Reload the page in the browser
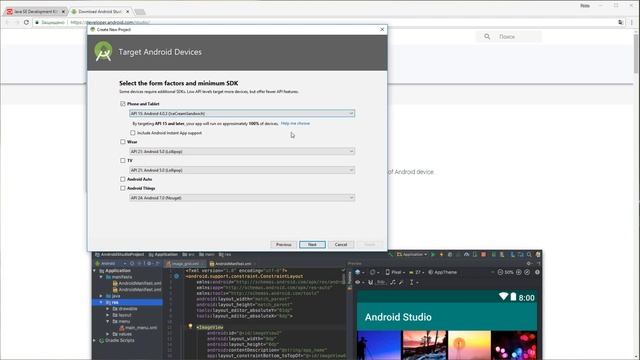Image resolution: width=640 pixels, height=360 pixels. 26,22
